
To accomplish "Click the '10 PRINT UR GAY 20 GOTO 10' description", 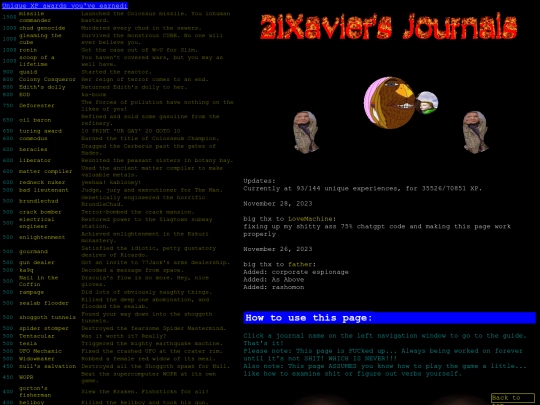I will pyautogui.click(x=131, y=131).
